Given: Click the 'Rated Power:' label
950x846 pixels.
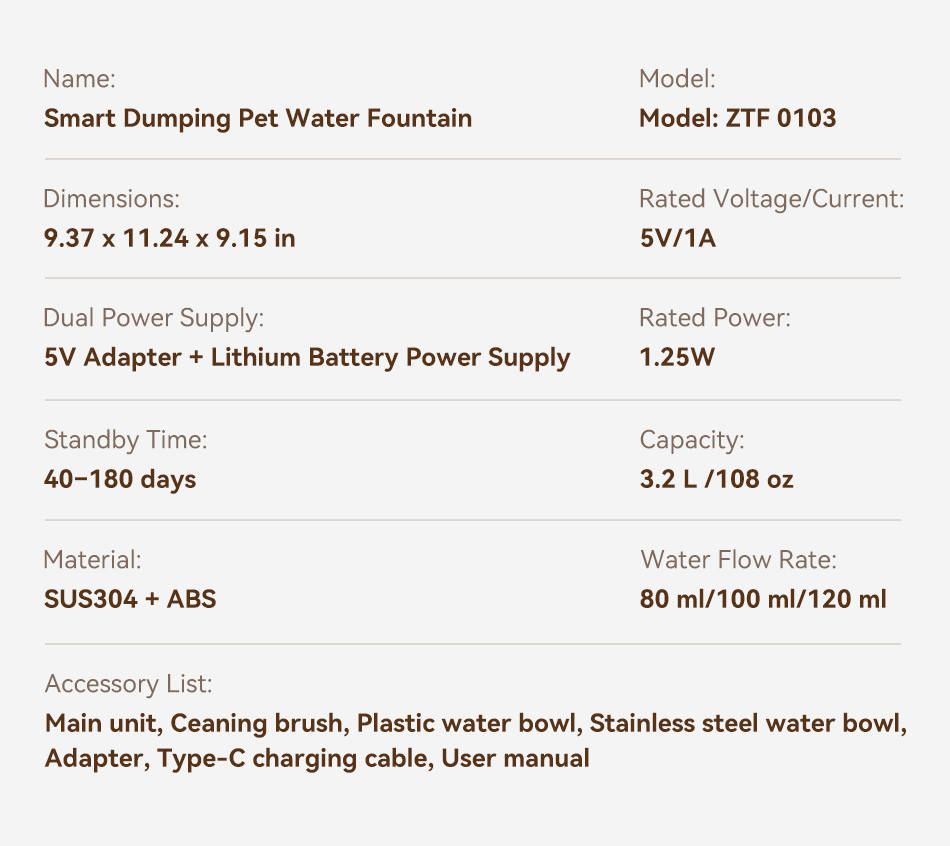Looking at the screenshot, I should (714, 318).
